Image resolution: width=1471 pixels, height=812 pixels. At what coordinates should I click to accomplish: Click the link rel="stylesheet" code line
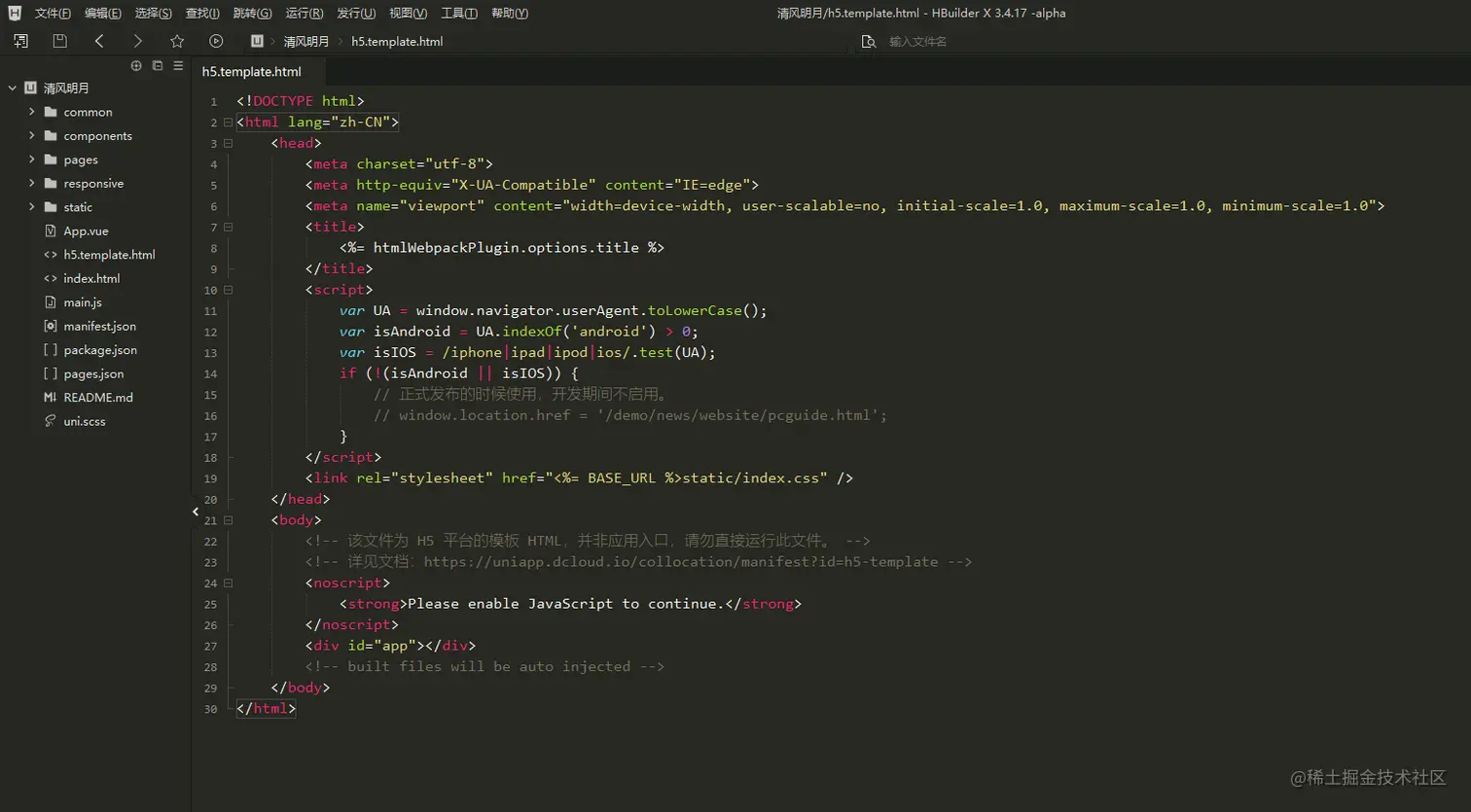pyautogui.click(x=579, y=478)
